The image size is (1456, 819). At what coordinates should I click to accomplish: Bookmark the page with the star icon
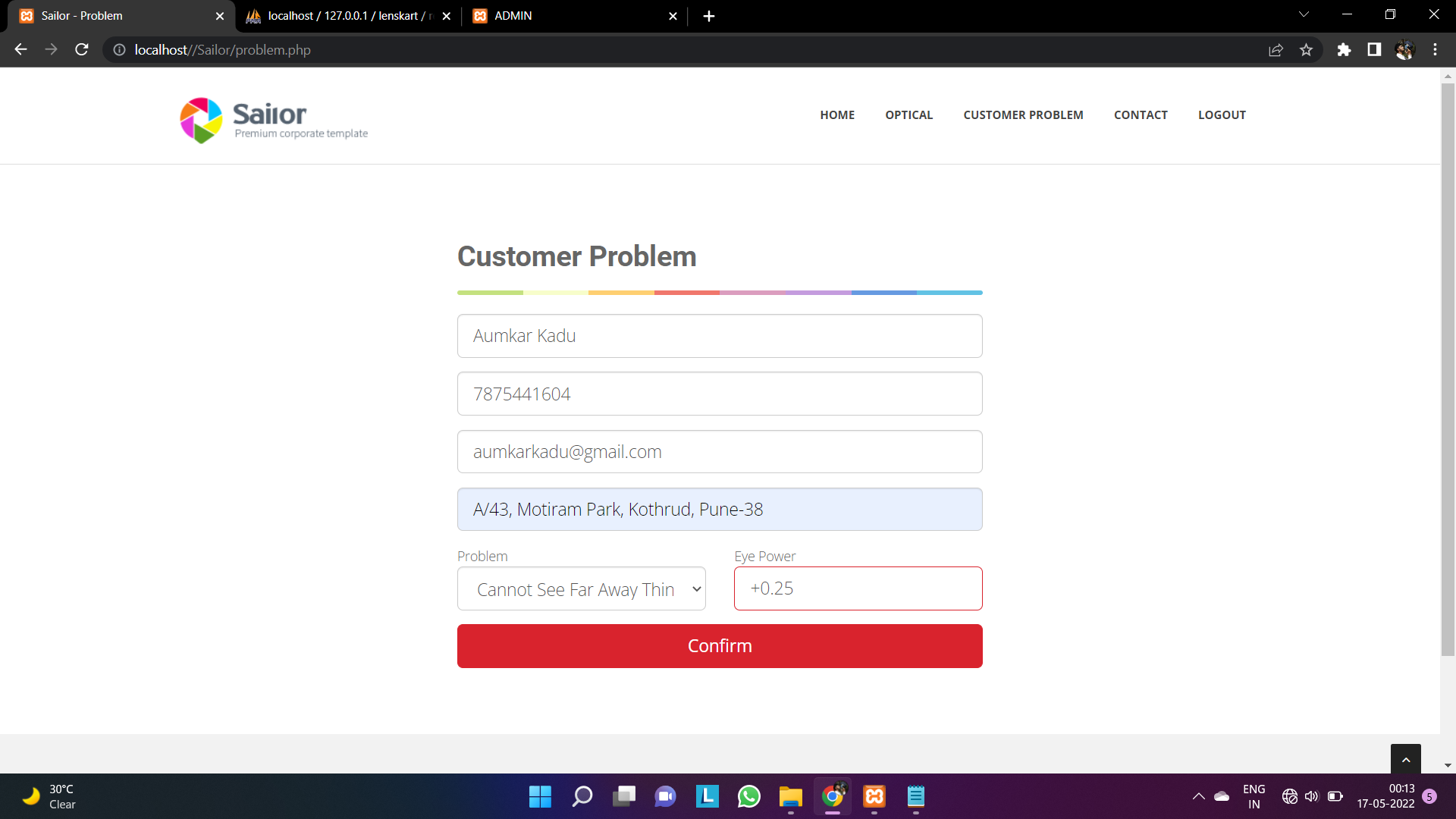1306,50
